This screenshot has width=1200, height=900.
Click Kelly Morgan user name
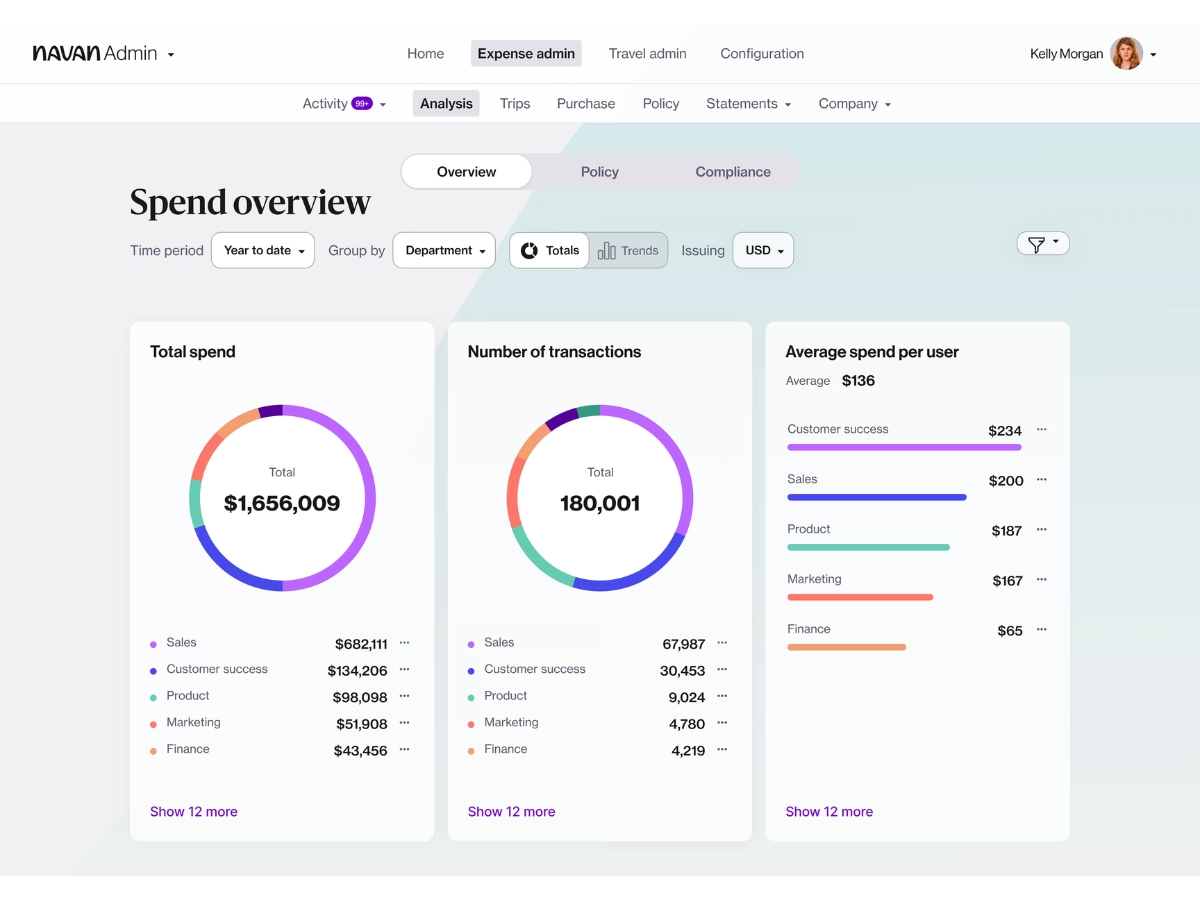1066,54
